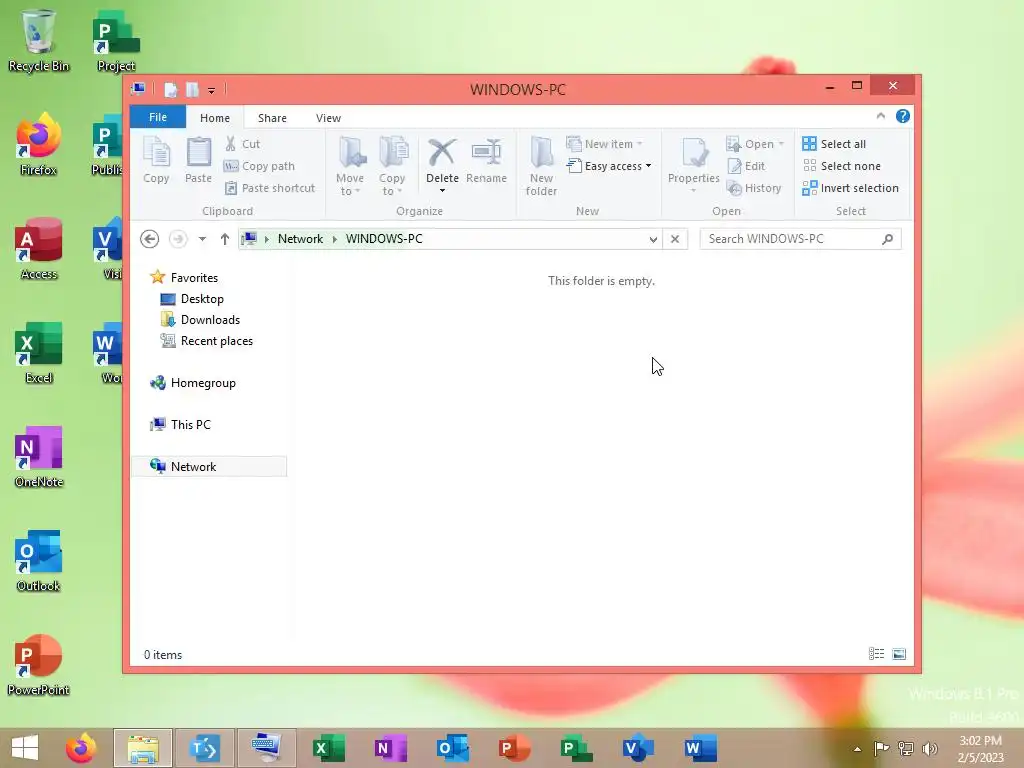This screenshot has width=1024, height=768.
Task: Click Paste shortcut in the ribbon
Action: [270, 188]
